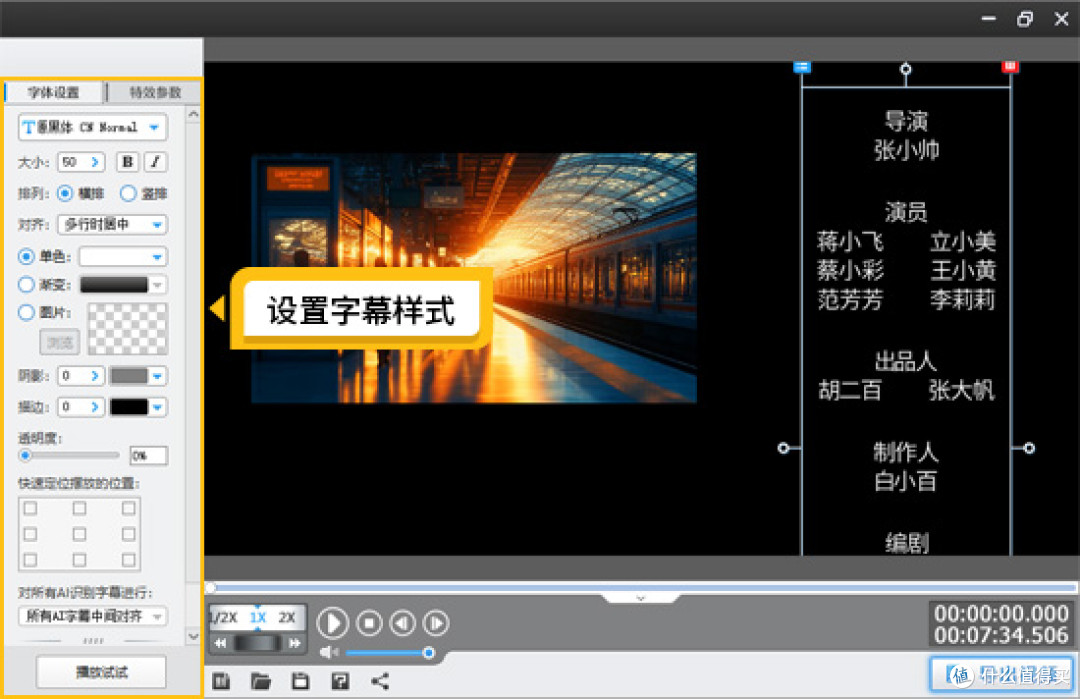Check the bottom-right subtitle position box
Image resolution: width=1080 pixels, height=699 pixels.
click(x=128, y=559)
